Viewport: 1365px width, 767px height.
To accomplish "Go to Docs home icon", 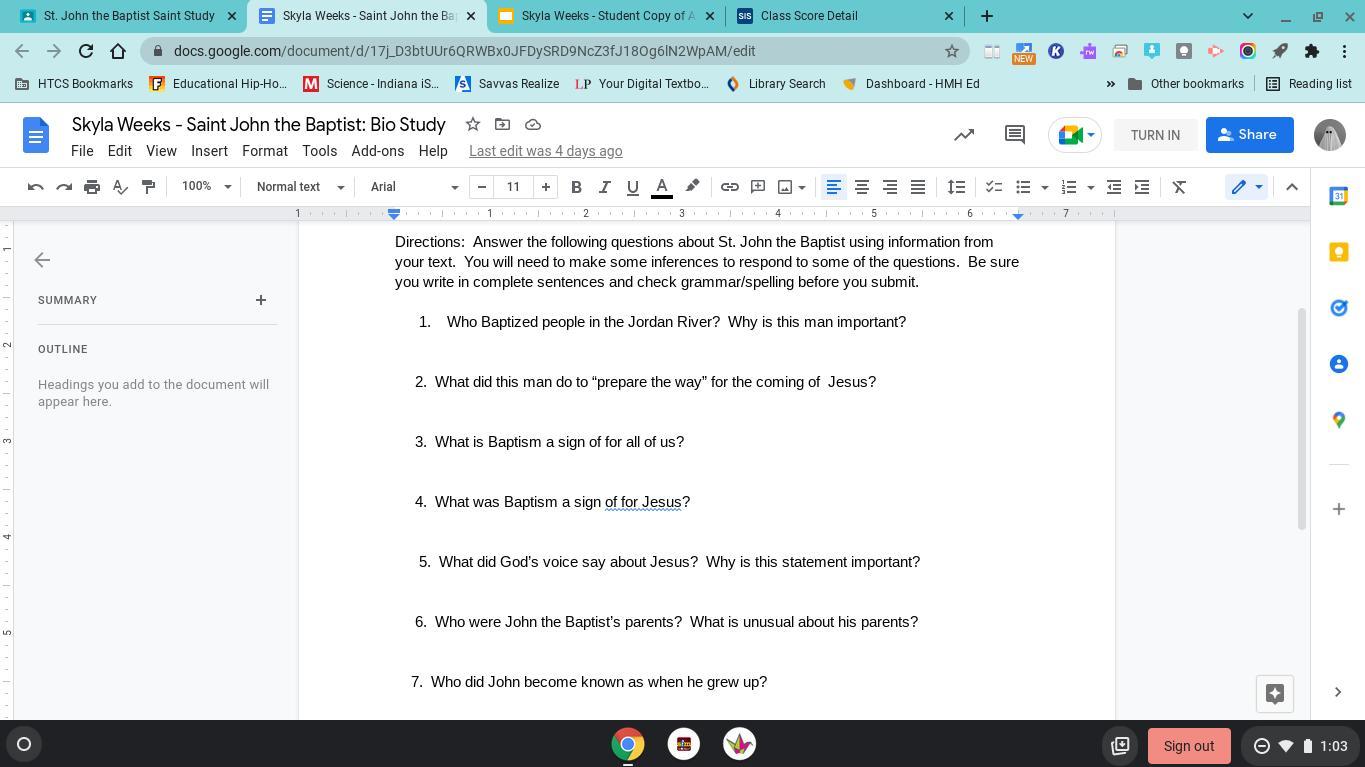I will coord(36,135).
